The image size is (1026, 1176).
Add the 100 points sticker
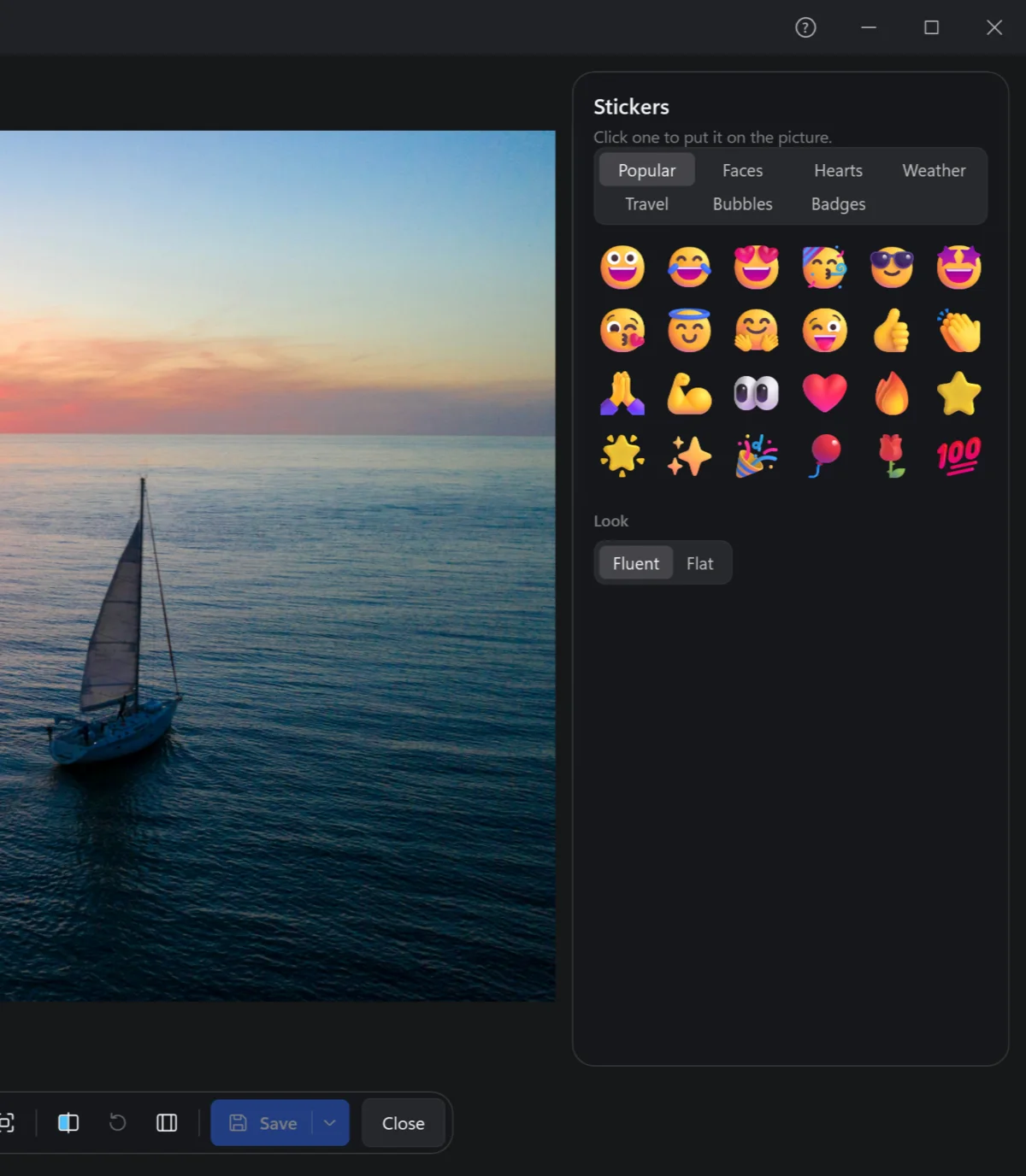point(958,456)
